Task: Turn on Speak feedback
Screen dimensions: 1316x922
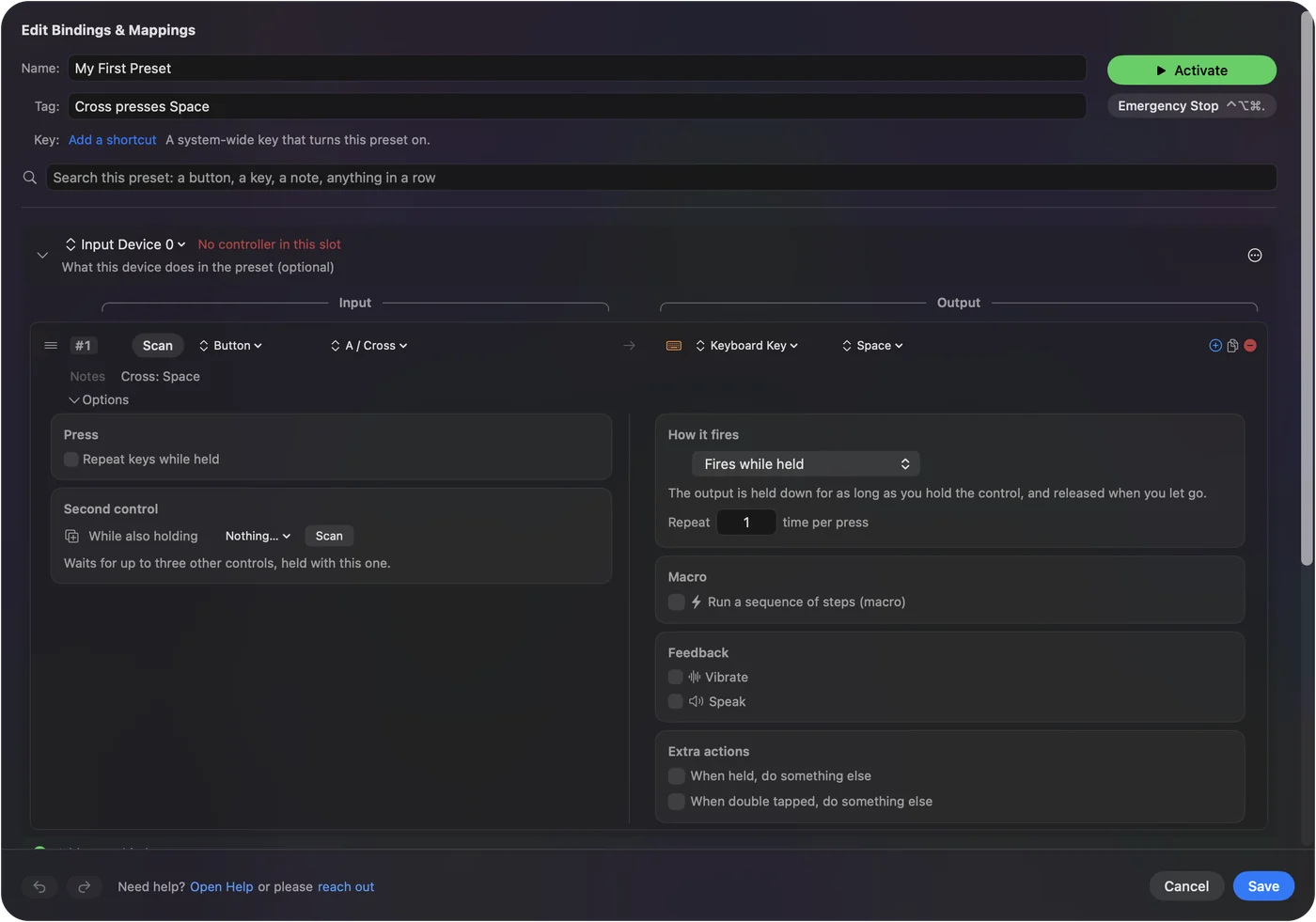Action: pos(675,701)
